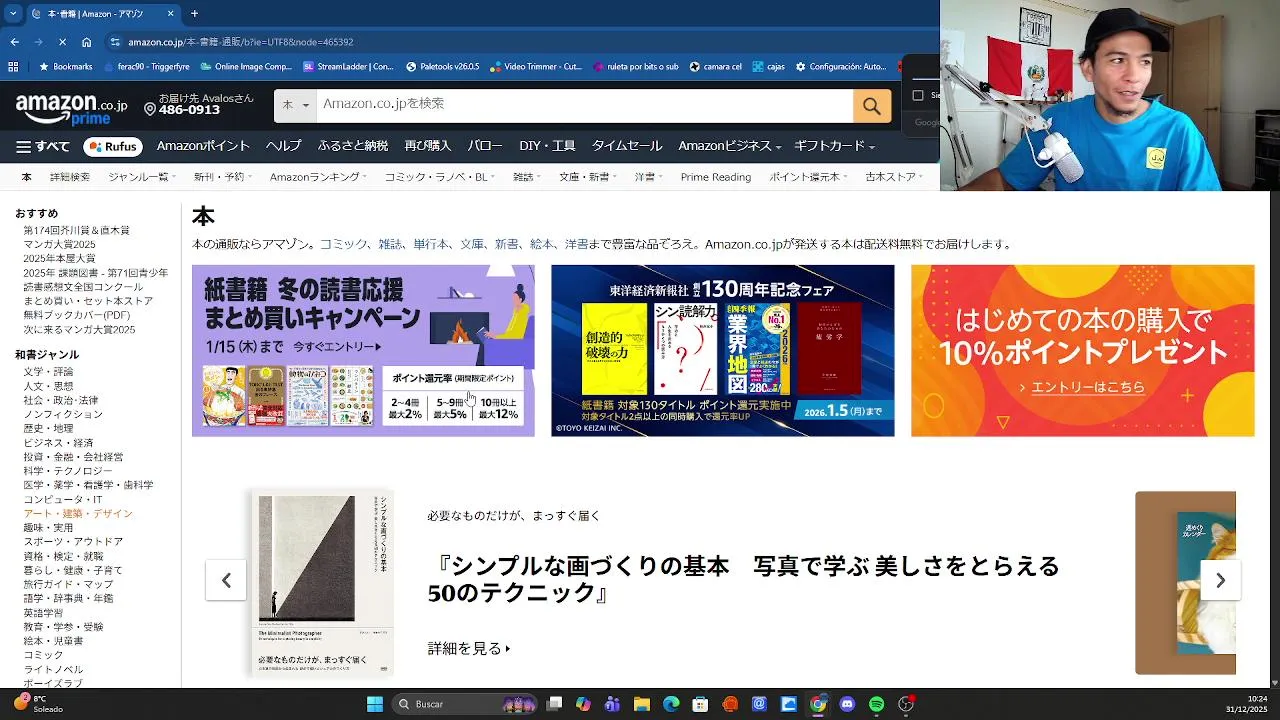The width and height of the screenshot is (1280, 720).
Task: Open タイムセール in the nav bar
Action: pyautogui.click(x=627, y=146)
